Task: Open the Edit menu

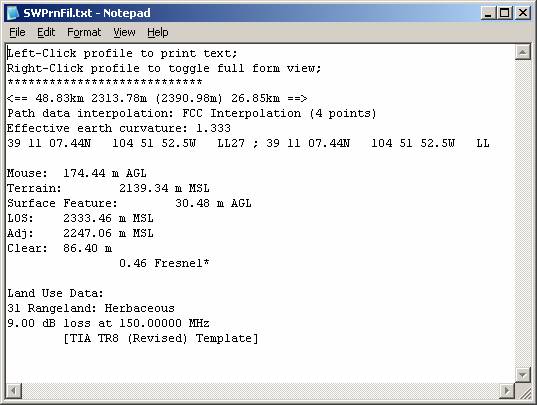Action: pyautogui.click(x=46, y=33)
